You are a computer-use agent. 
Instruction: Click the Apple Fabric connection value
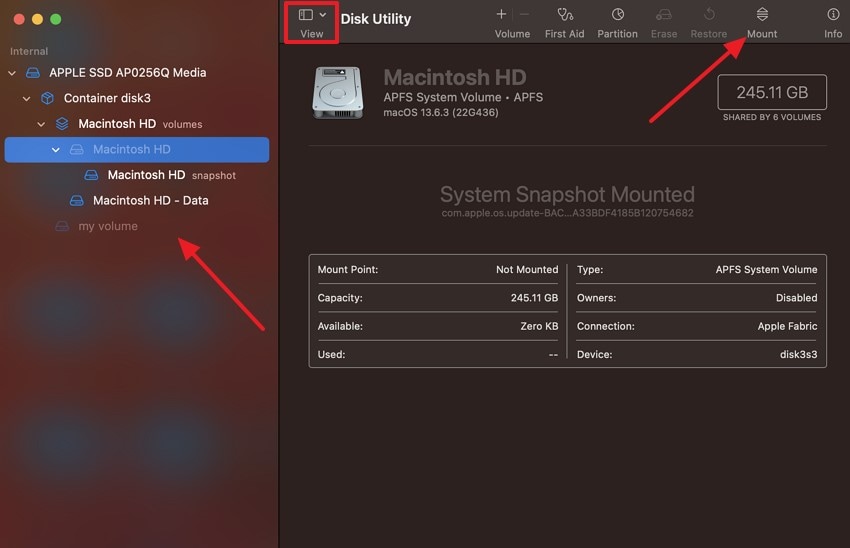(x=787, y=326)
